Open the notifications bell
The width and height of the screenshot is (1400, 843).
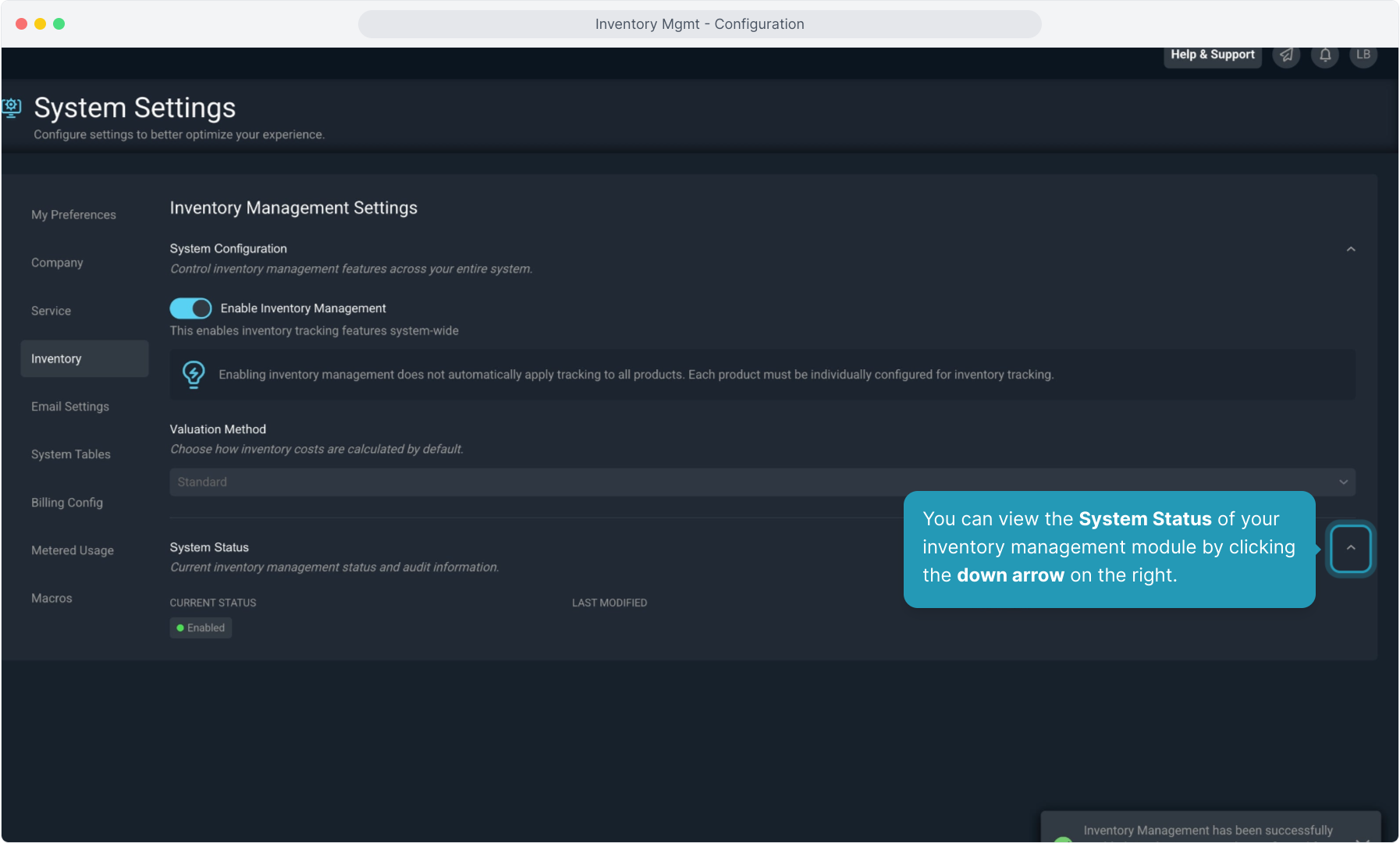coord(1325,55)
